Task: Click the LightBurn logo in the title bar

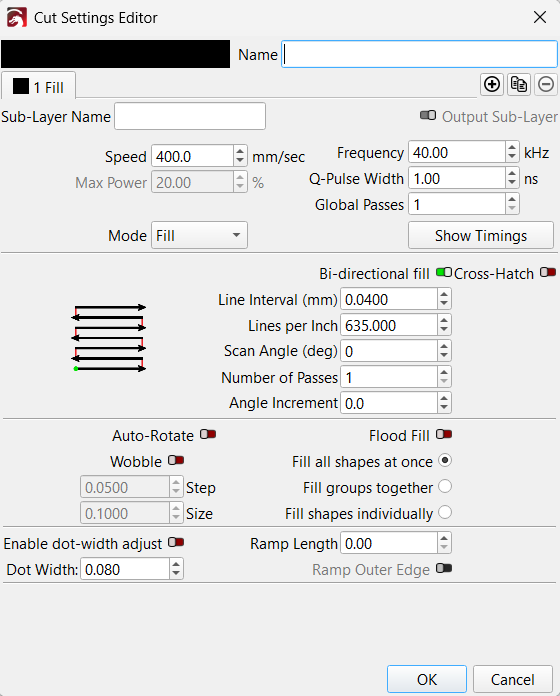Action: 17,18
